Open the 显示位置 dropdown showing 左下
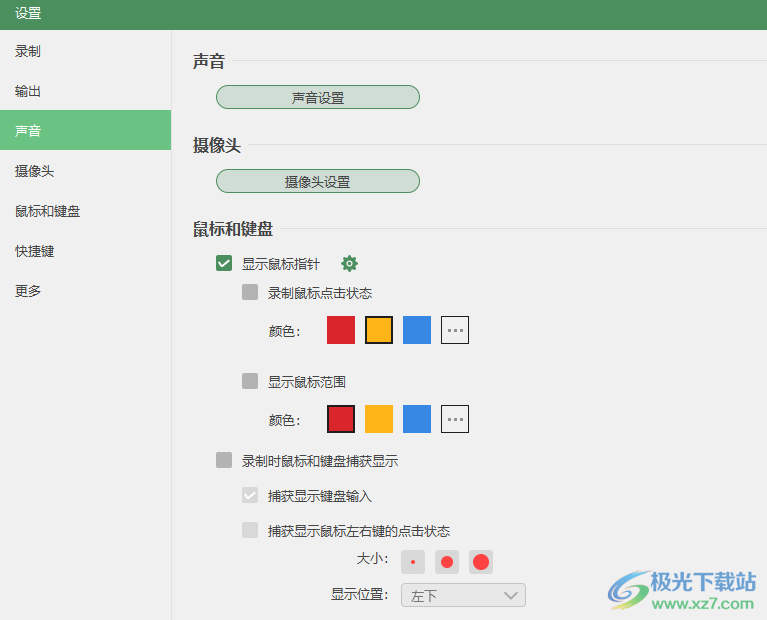Screen dimensions: 767x620 [463, 595]
